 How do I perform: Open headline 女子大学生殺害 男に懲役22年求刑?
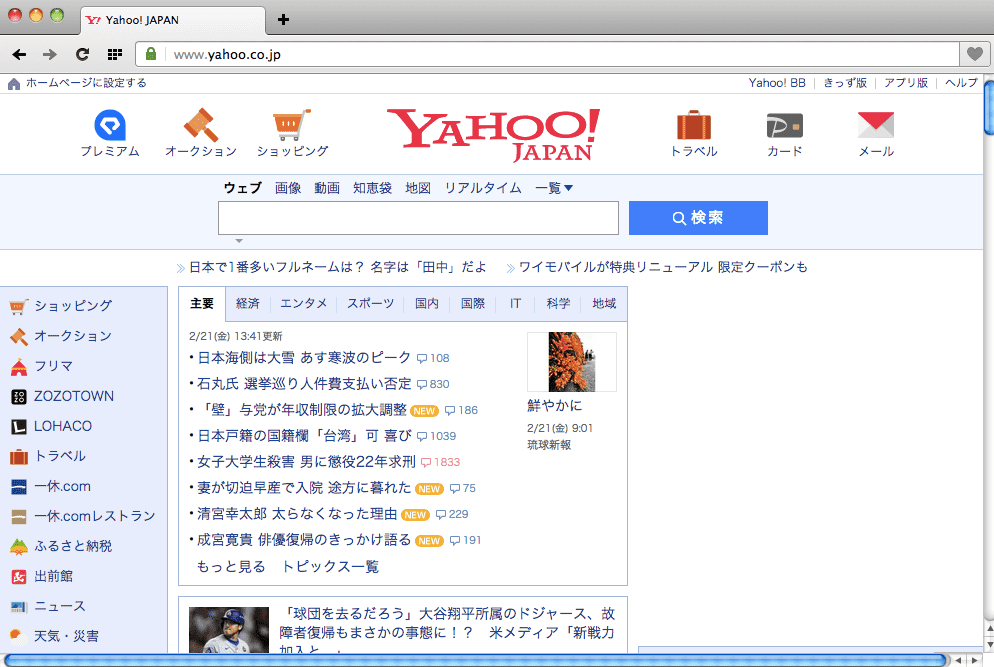point(306,462)
